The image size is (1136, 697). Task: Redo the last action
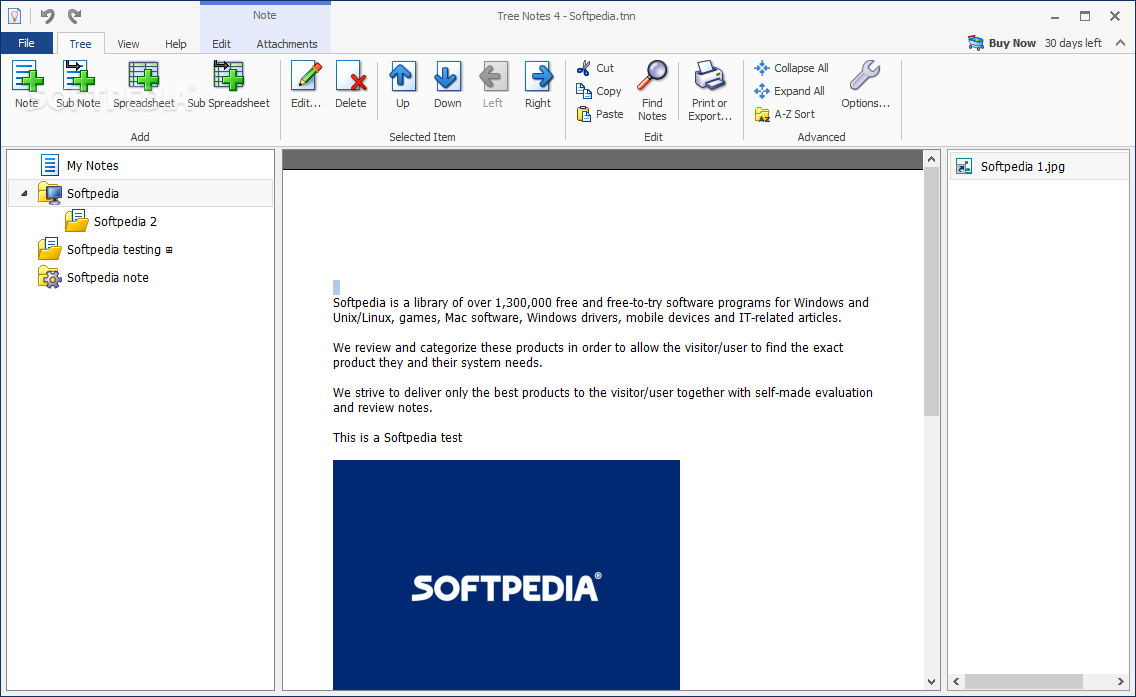pos(75,15)
